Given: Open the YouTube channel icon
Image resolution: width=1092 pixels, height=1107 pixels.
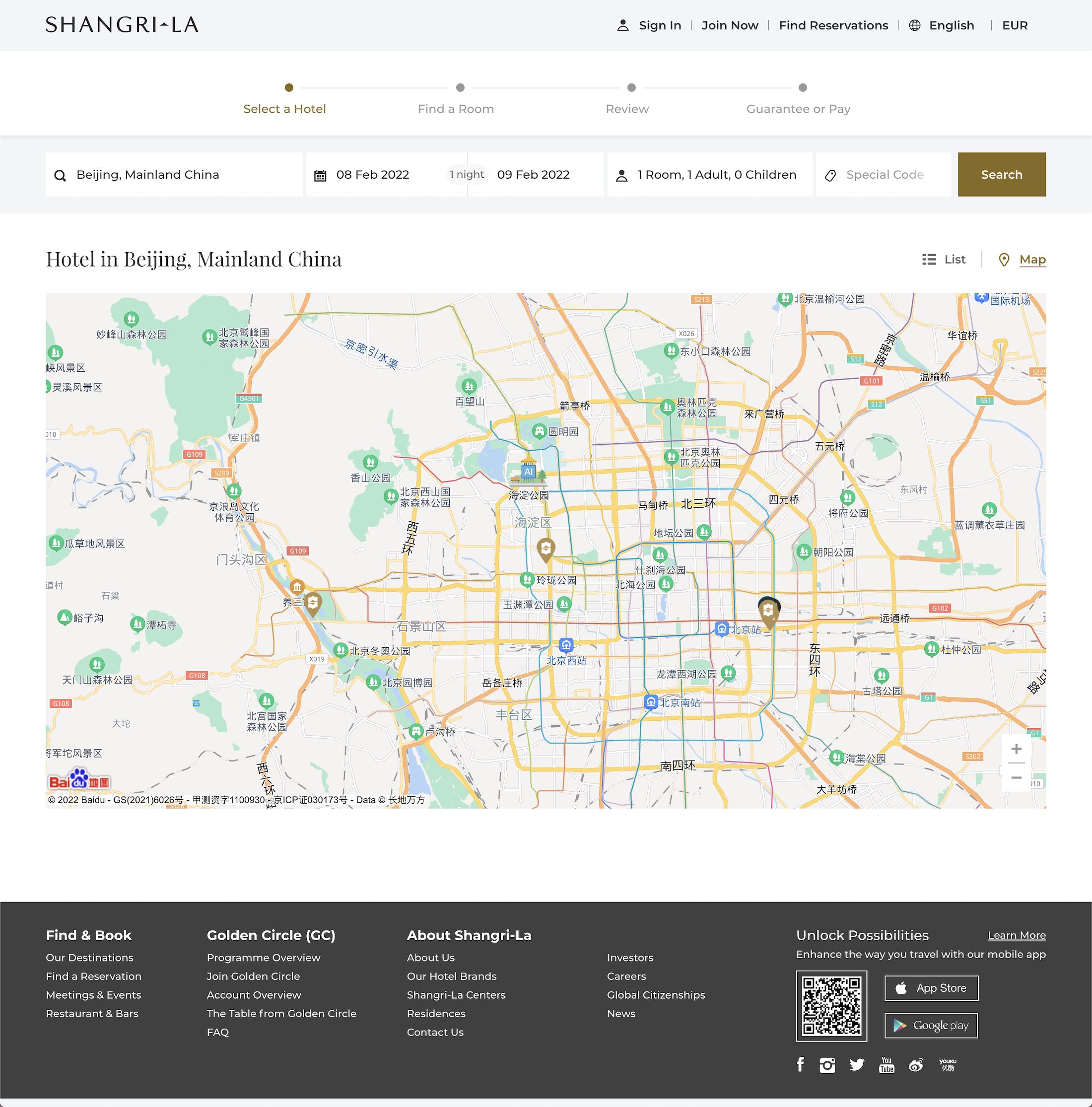Looking at the screenshot, I should pos(887,1065).
